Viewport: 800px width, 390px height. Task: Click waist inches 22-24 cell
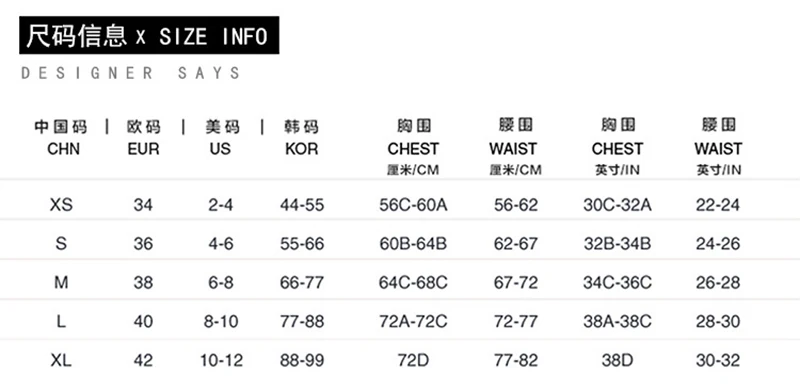718,205
